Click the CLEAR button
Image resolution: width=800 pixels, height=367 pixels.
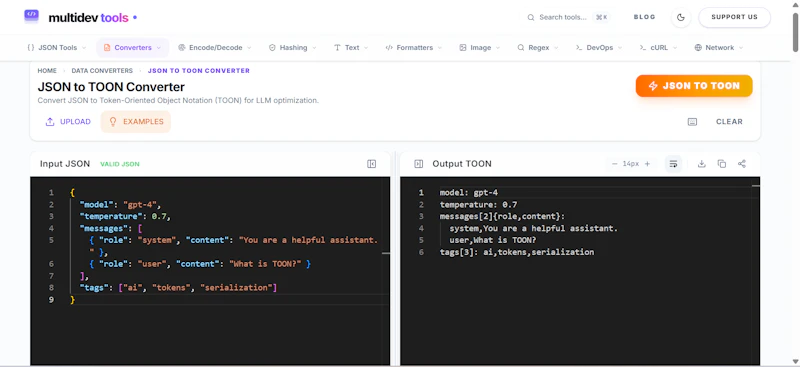[729, 121]
